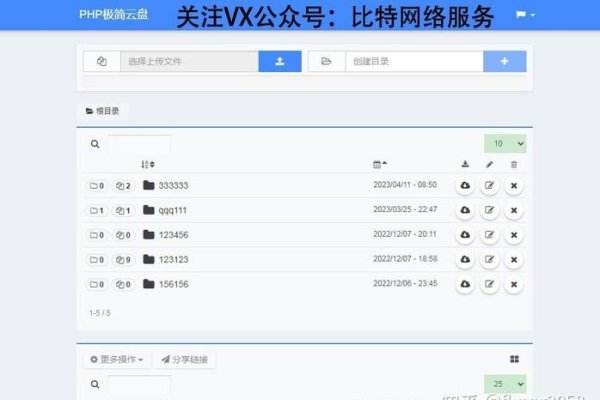Focus the 创建目录 input field
This screenshot has width=600, height=400.
(x=414, y=61)
